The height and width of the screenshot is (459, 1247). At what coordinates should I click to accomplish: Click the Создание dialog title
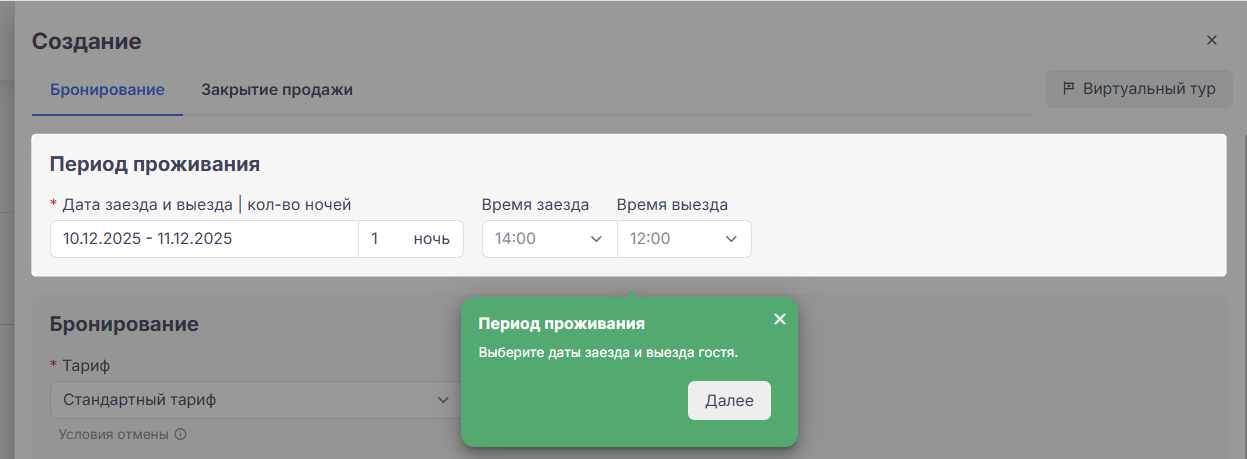click(x=87, y=41)
